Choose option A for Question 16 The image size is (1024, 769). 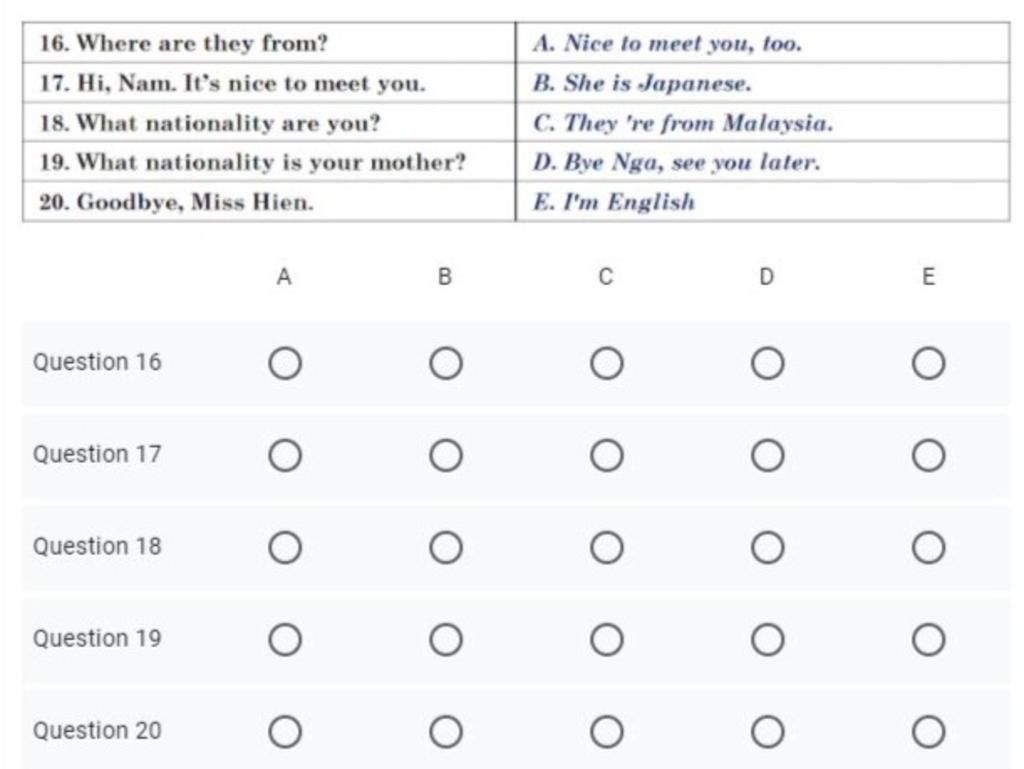coord(284,364)
